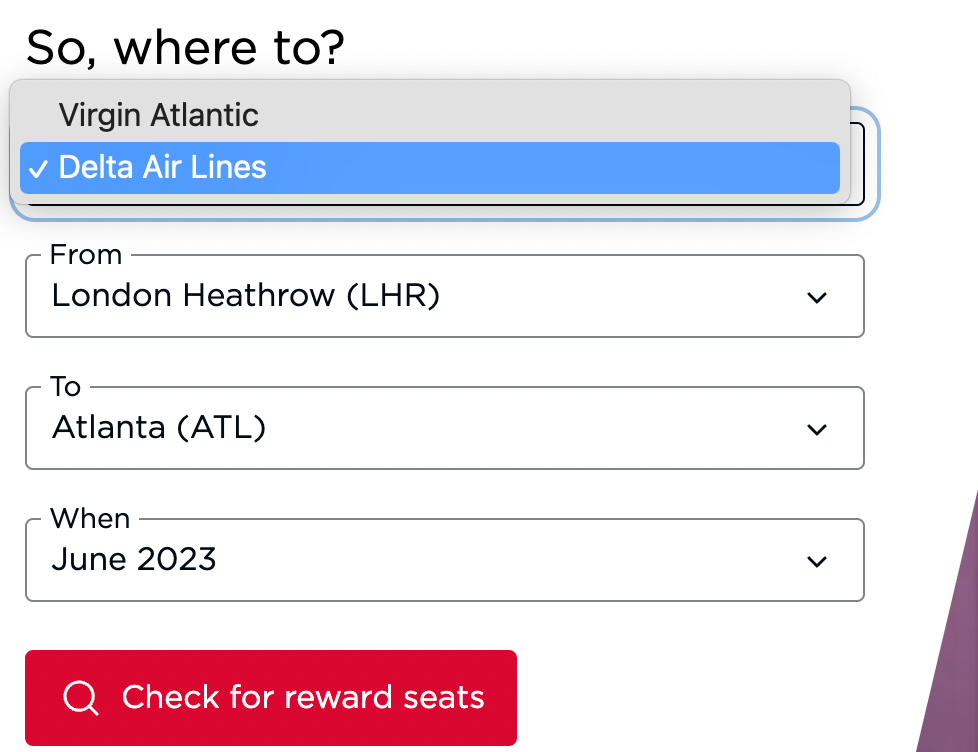The width and height of the screenshot is (978, 752).
Task: Click the chevron arrow in the When field
Action: click(x=816, y=562)
